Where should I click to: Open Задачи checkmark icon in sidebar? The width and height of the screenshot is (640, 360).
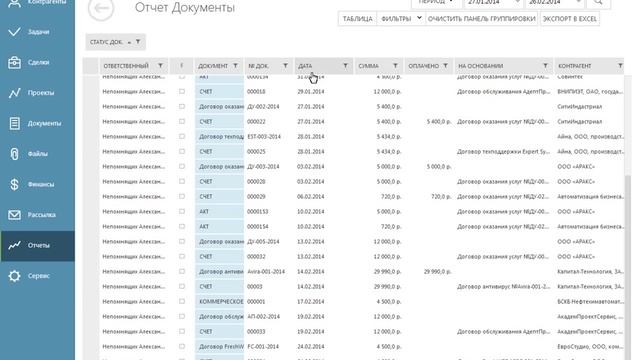[14, 32]
